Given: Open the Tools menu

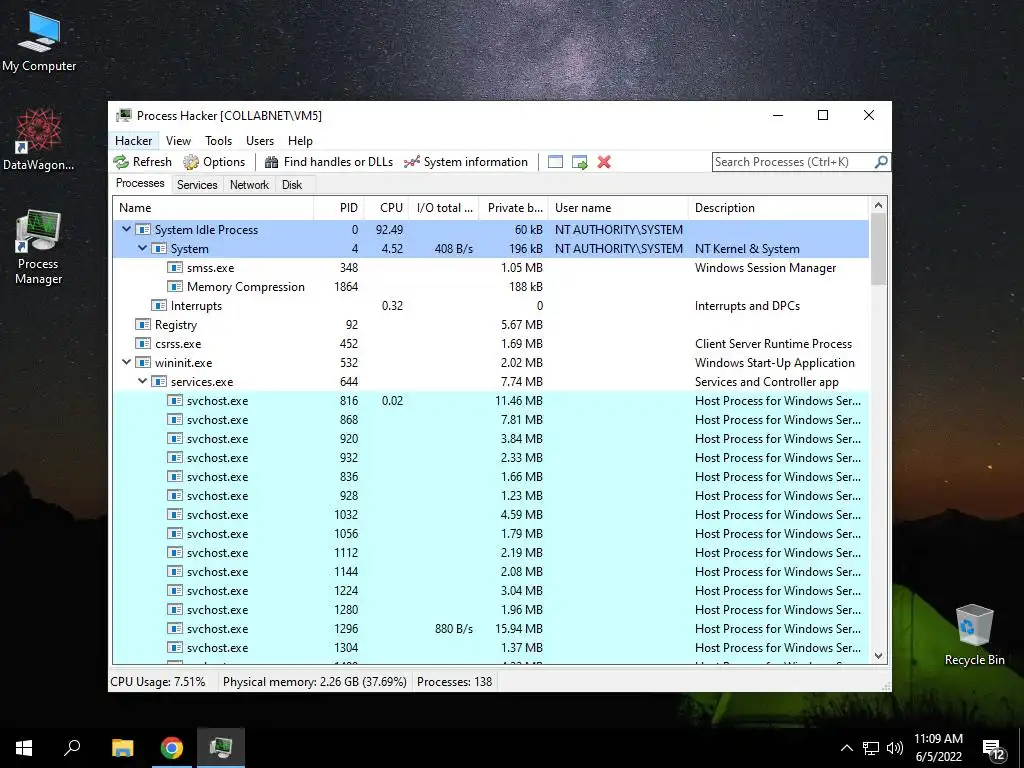Looking at the screenshot, I should coord(218,140).
